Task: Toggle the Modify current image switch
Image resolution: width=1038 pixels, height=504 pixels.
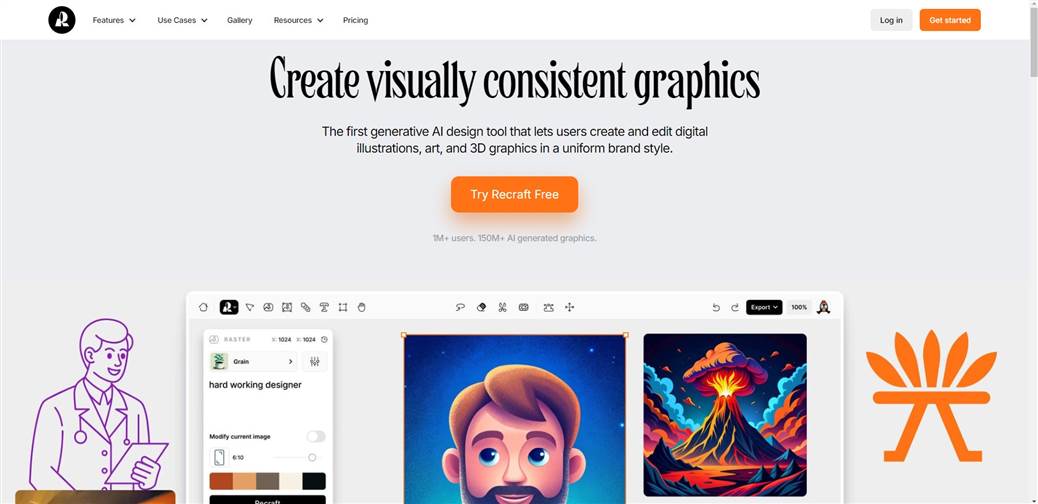Action: pos(316,436)
